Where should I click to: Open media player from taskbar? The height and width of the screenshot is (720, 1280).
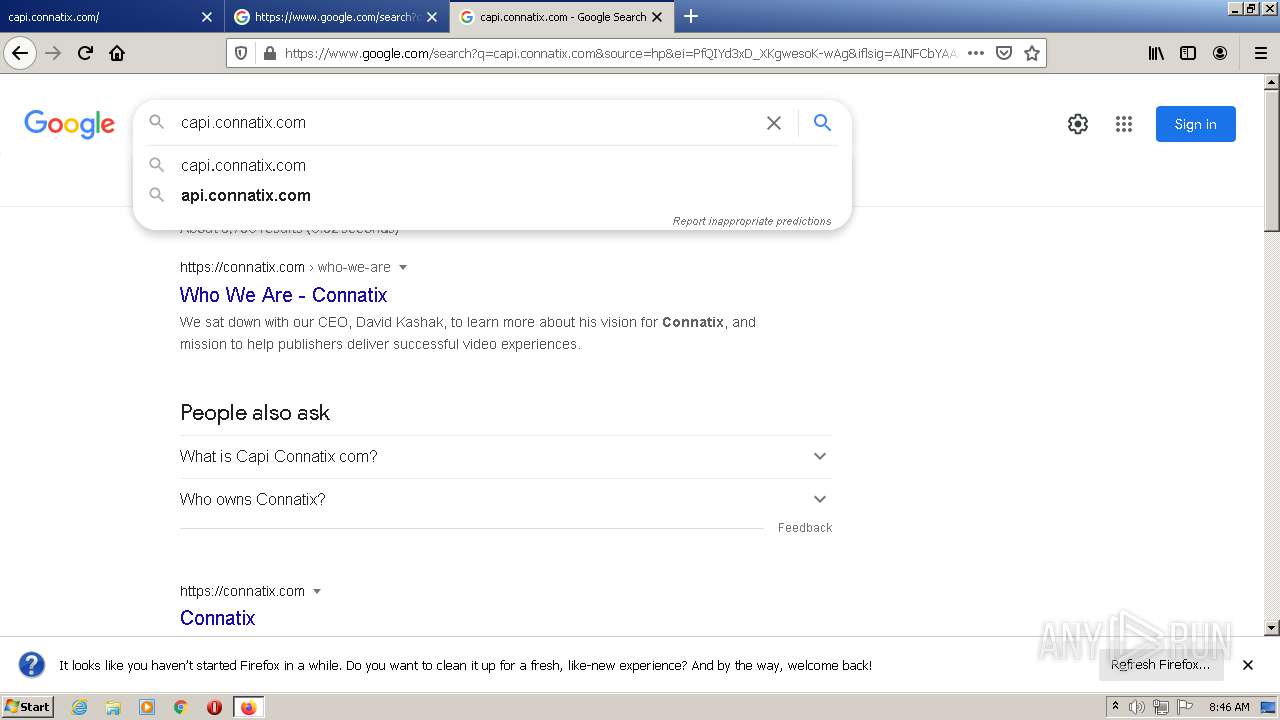(147, 707)
